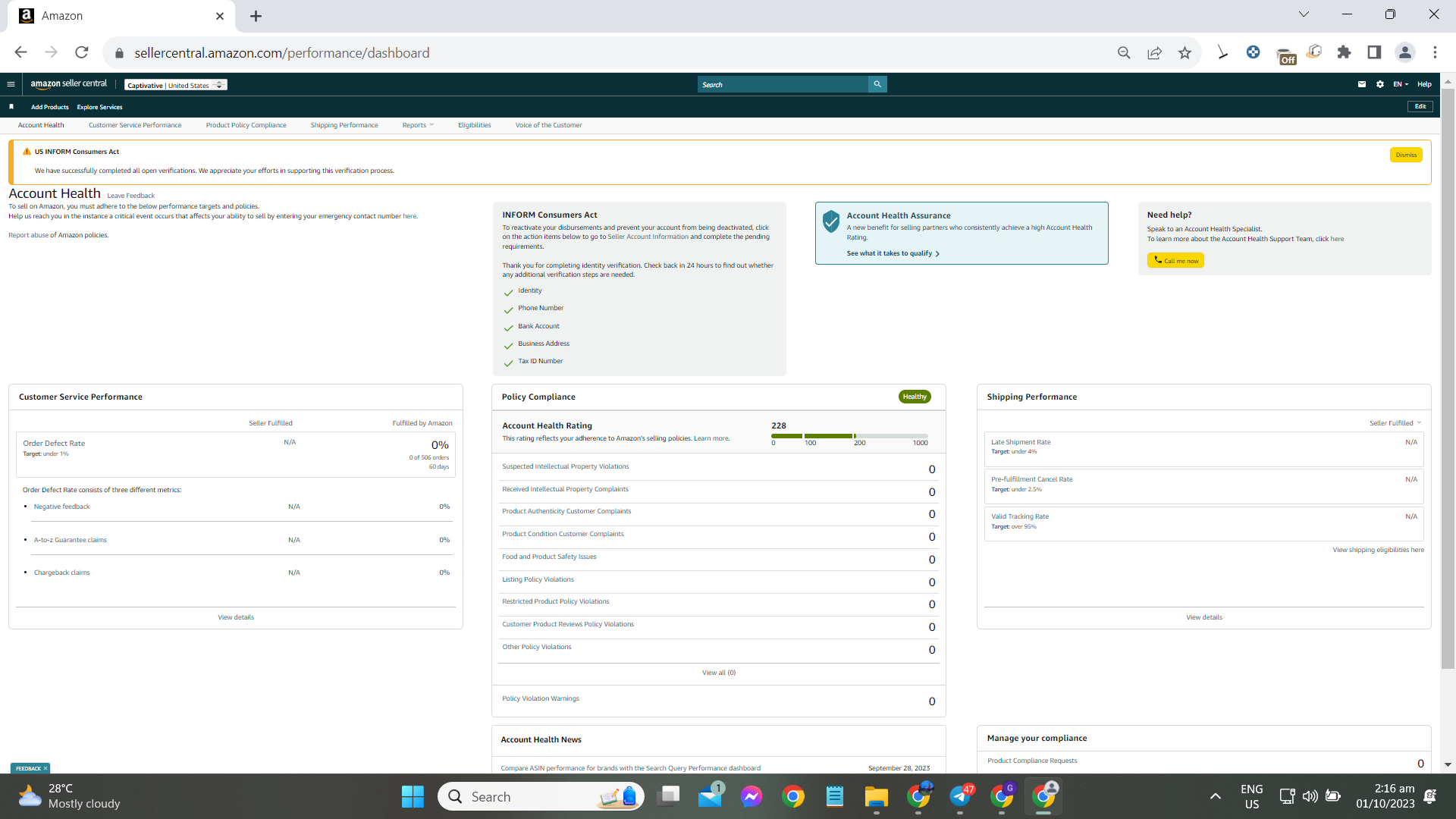1456x819 pixels.
Task: Reload the Seller Central page
Action: point(82,52)
